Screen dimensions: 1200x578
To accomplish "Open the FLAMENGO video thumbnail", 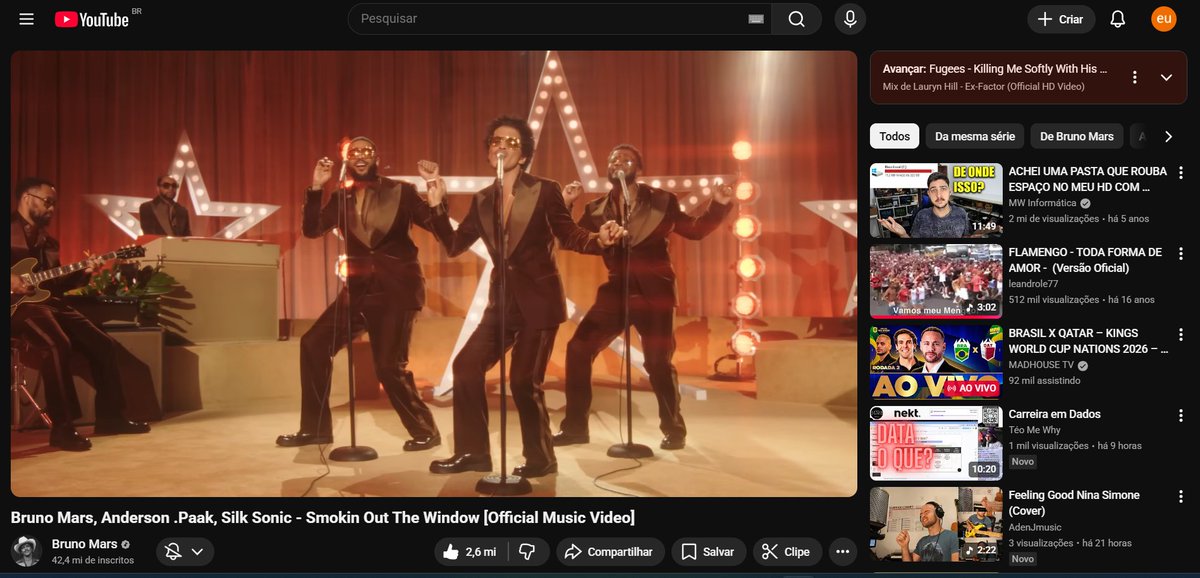I will coord(936,281).
